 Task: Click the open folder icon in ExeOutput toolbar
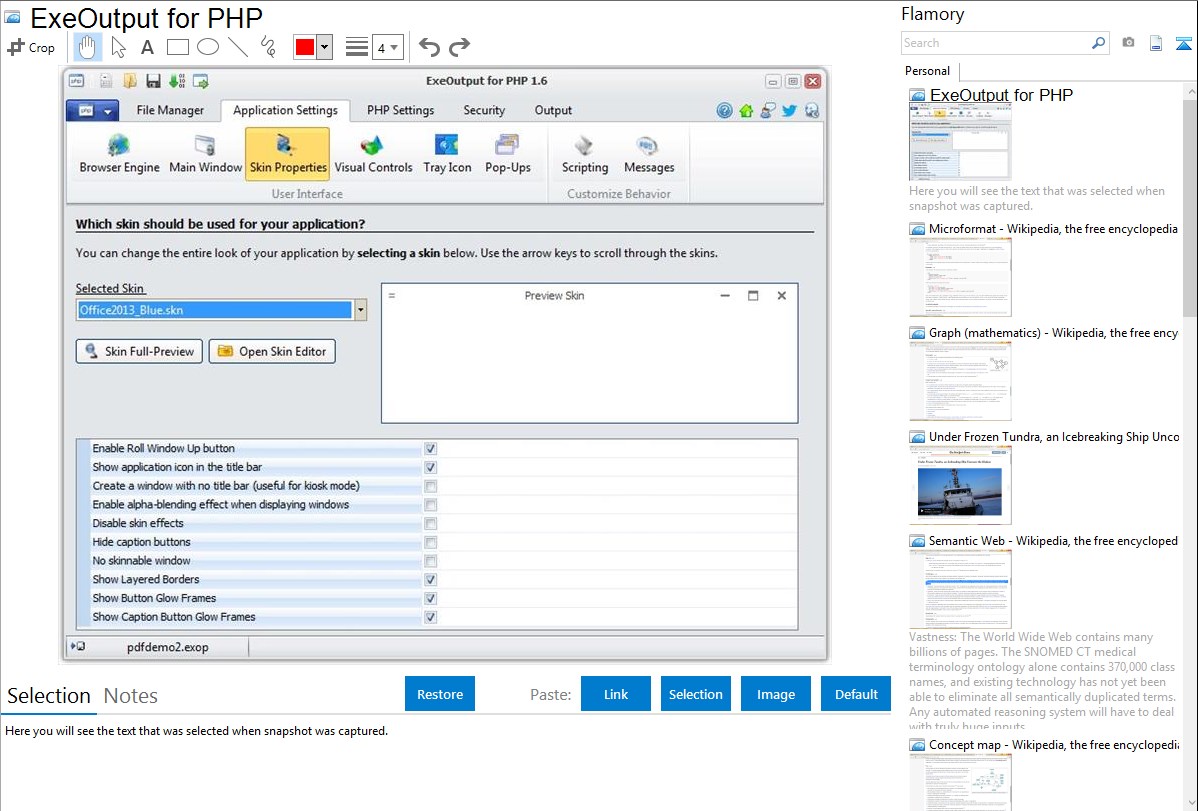130,81
